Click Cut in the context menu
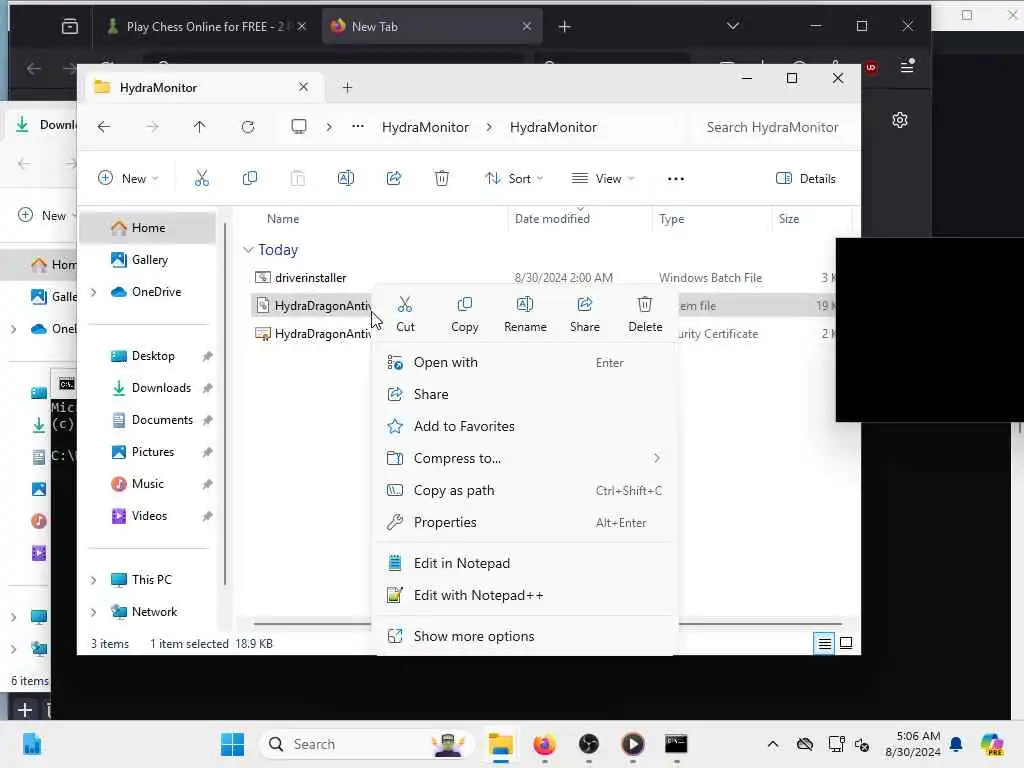 [405, 314]
